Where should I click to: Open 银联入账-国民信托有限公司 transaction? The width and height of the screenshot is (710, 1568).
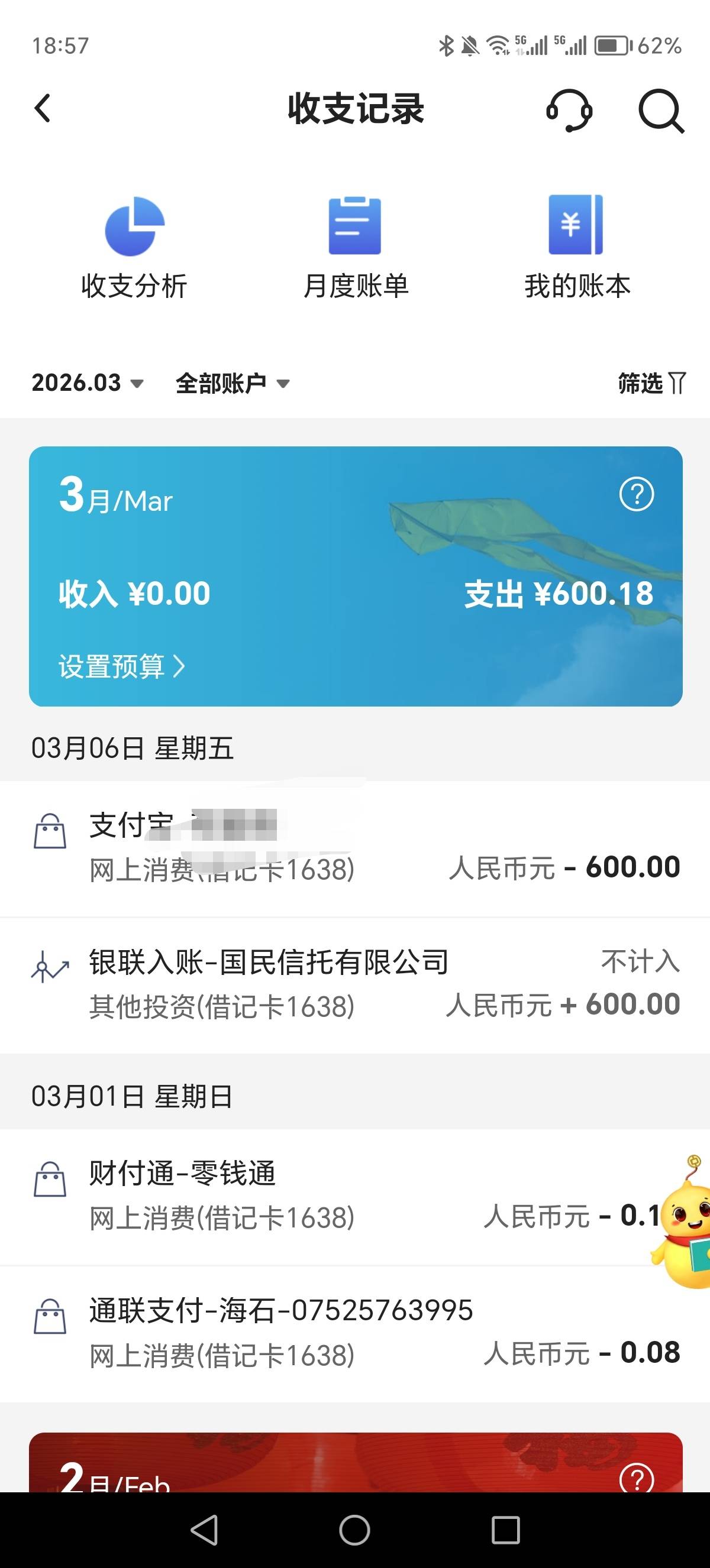355,985
